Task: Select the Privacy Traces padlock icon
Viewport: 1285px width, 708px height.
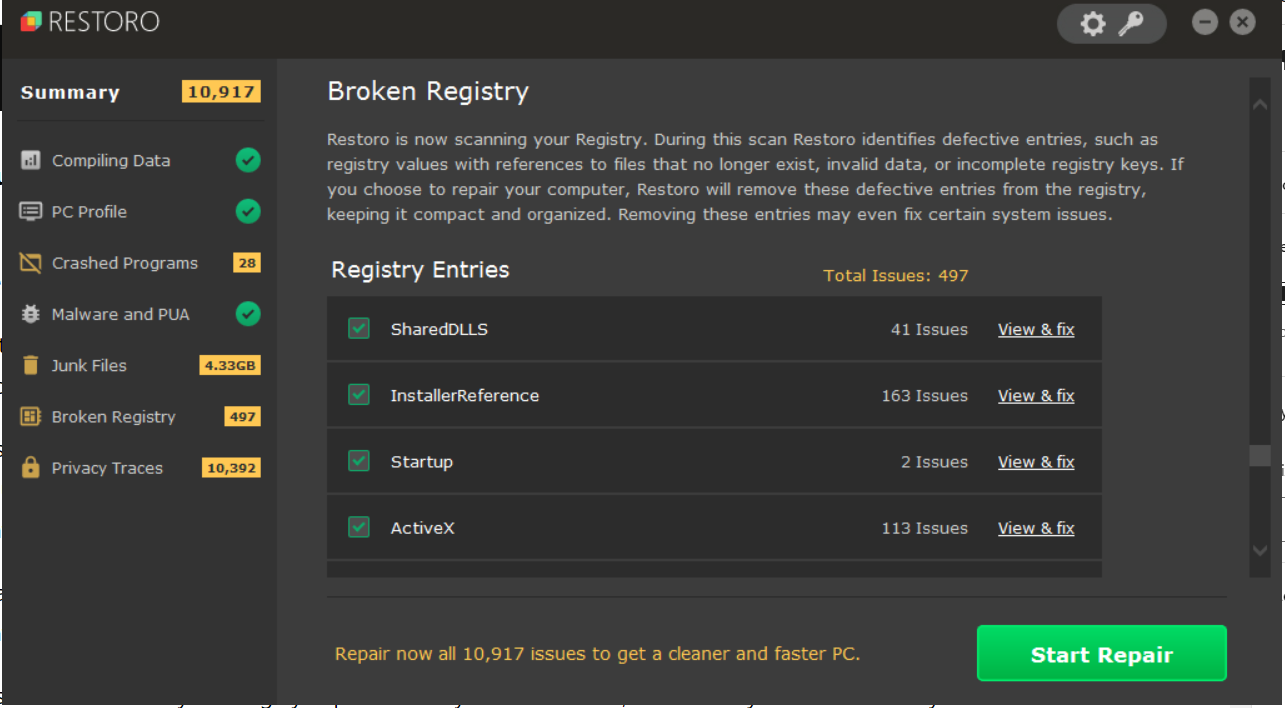Action: click(x=31, y=468)
